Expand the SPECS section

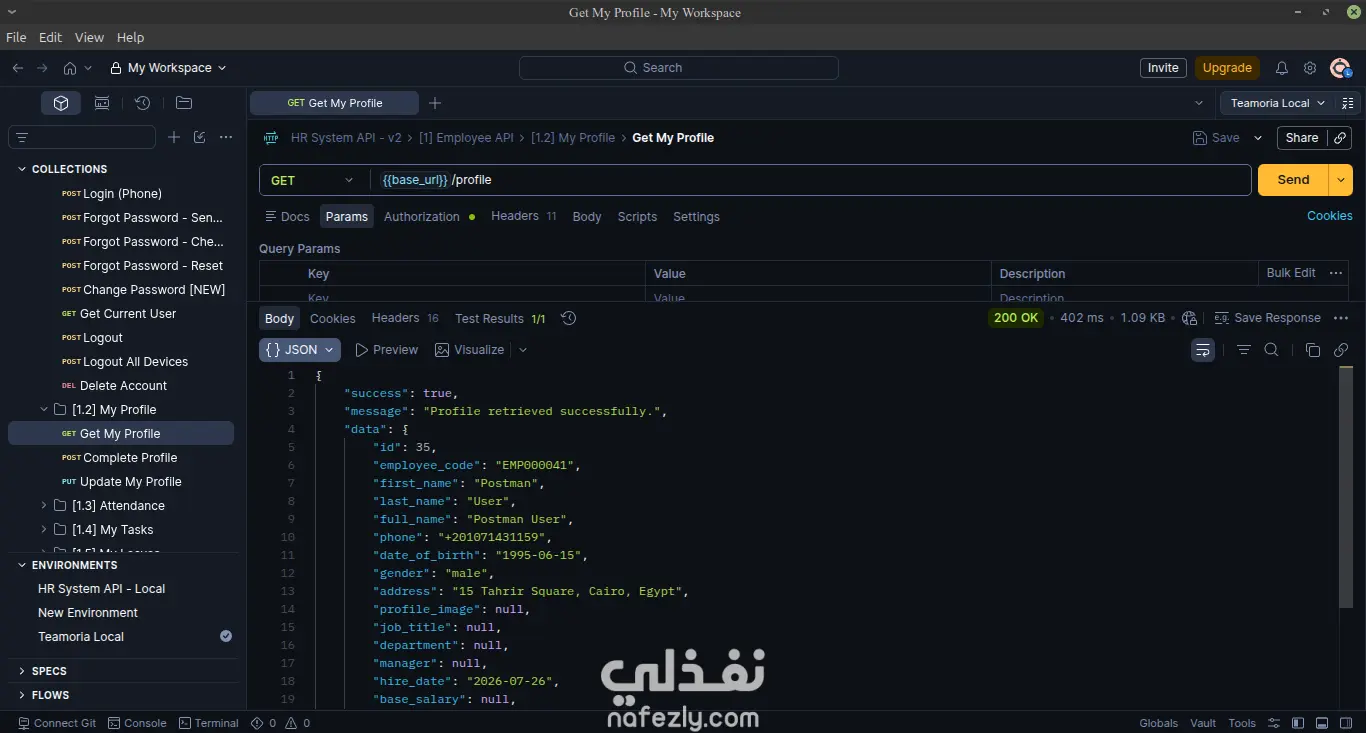click(x=22, y=671)
